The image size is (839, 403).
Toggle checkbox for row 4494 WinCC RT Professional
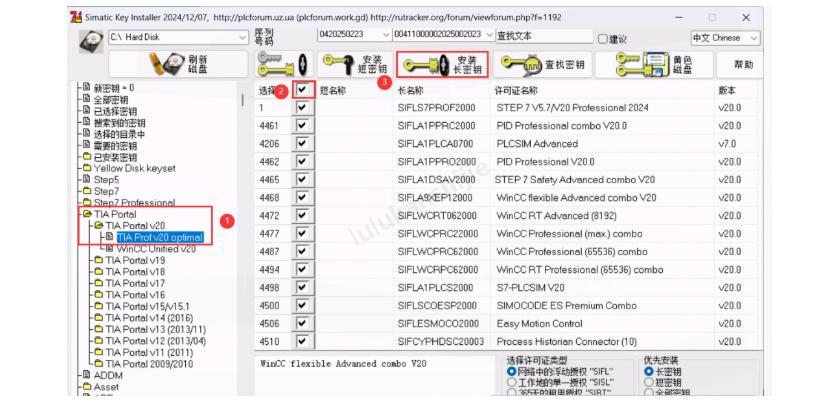303,270
